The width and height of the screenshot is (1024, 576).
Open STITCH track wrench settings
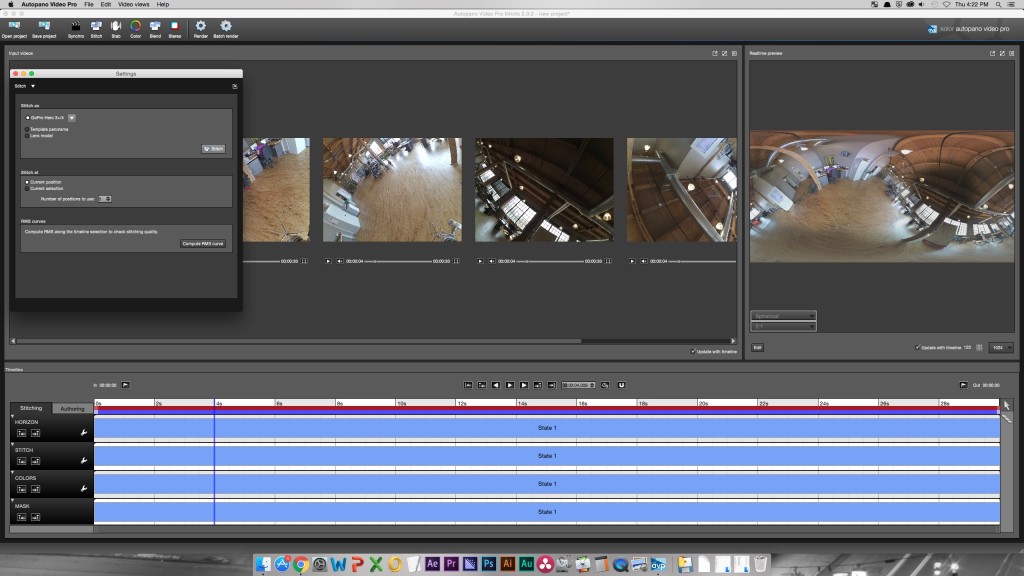[84, 460]
